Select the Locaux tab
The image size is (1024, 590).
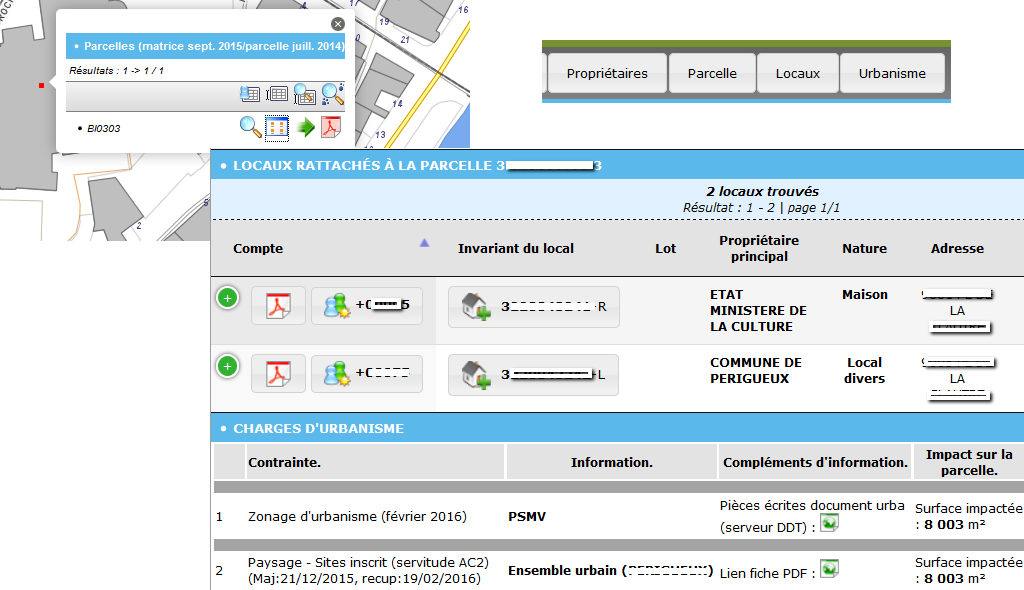[x=797, y=73]
